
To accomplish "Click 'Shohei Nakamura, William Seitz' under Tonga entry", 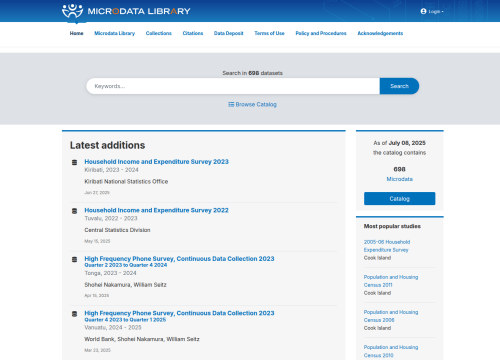I will [125, 285].
